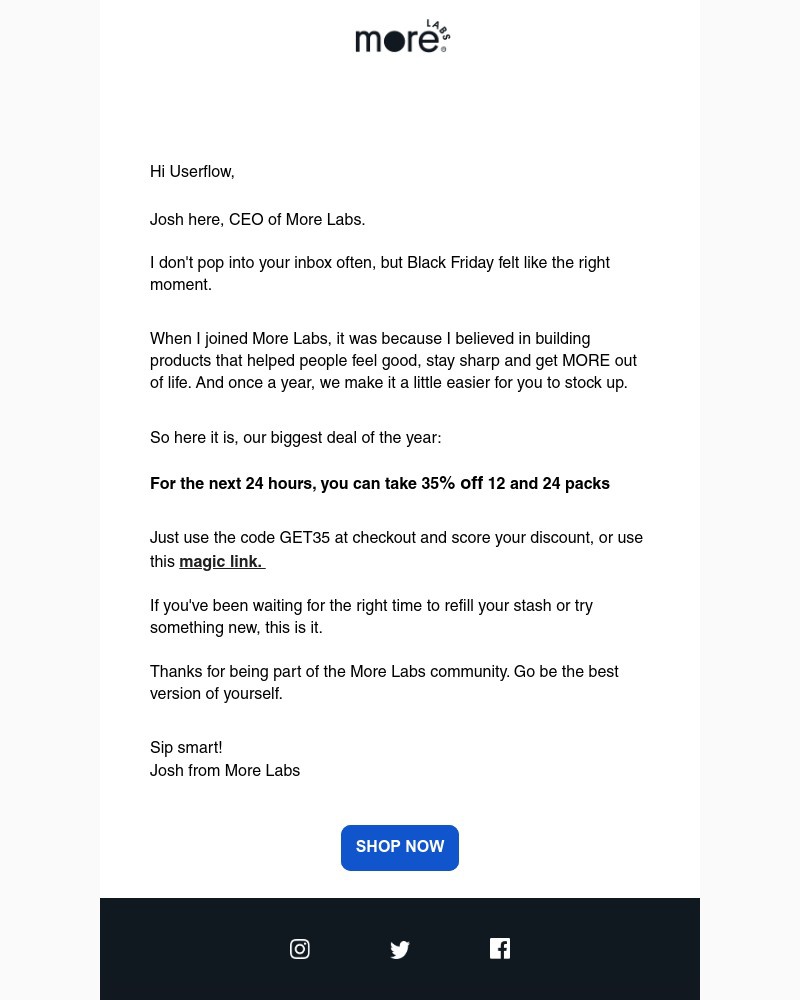Click the SHOP NOW button

tap(400, 847)
